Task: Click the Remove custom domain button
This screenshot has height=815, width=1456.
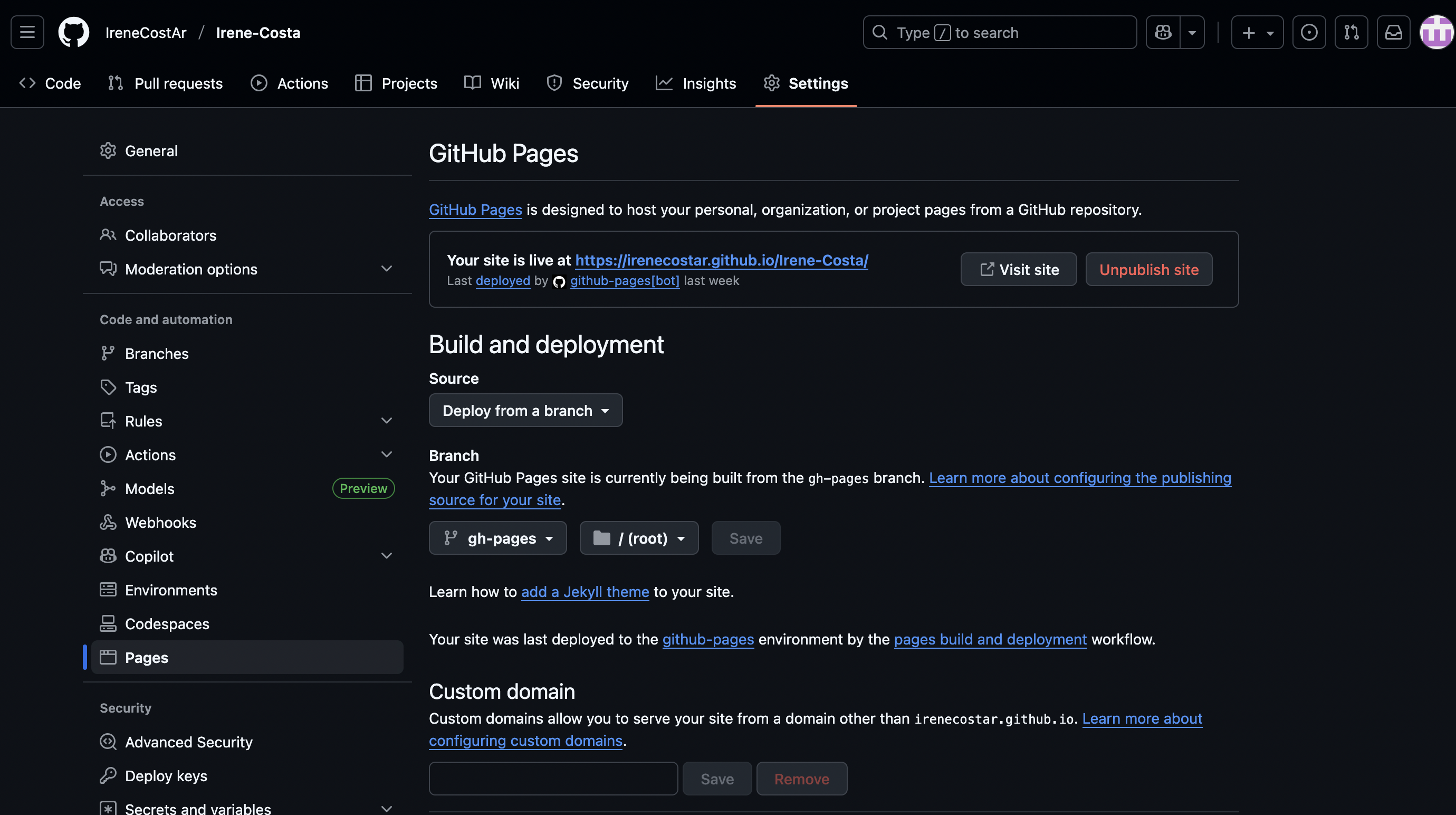Action: click(x=802, y=779)
